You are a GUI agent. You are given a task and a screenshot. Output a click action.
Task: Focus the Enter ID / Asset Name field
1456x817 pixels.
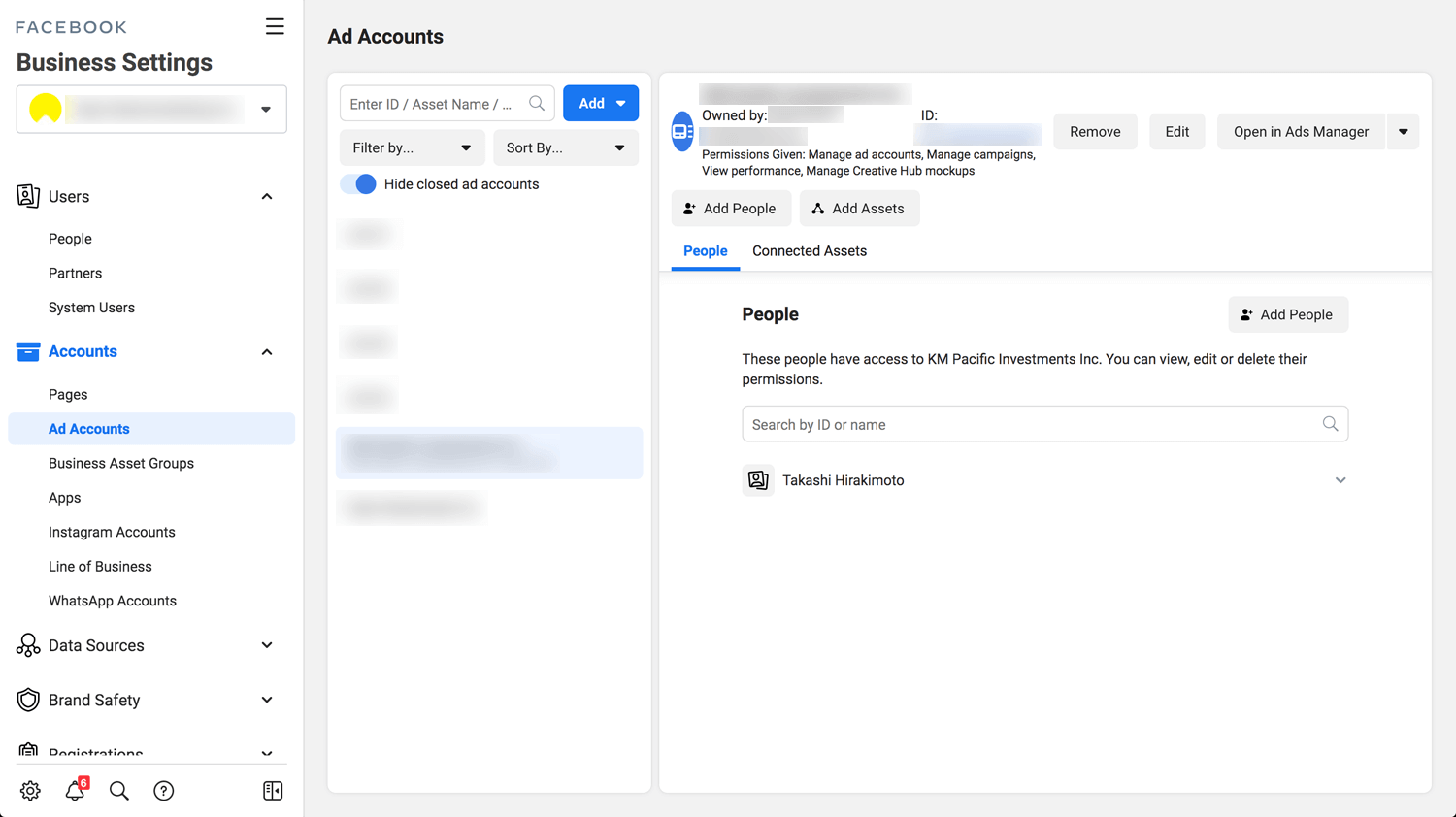[x=447, y=103]
